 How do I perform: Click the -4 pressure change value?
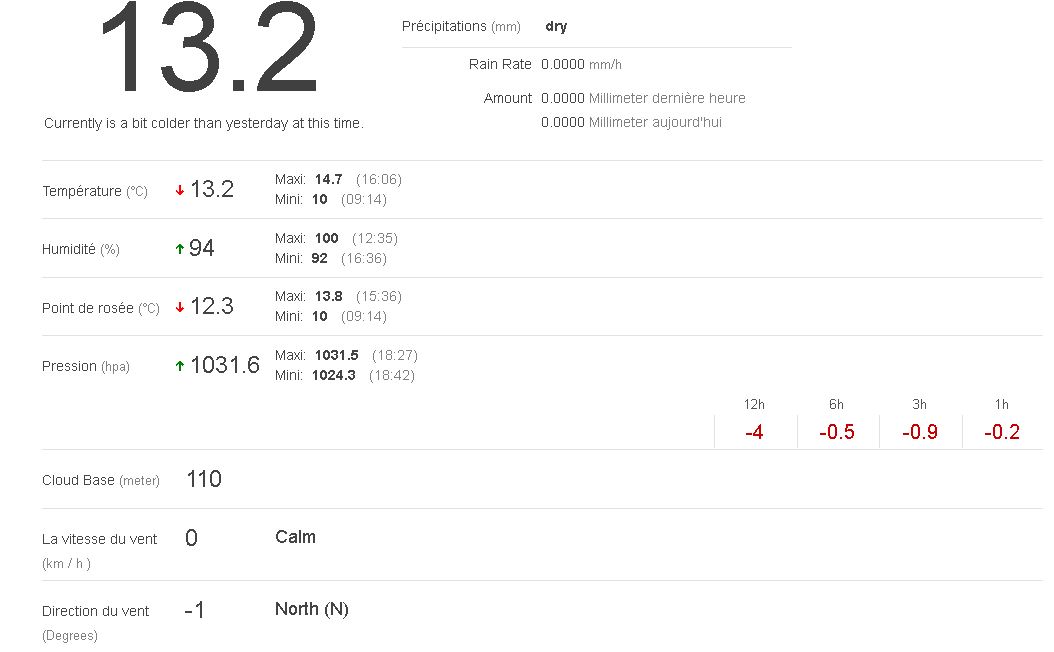coord(754,433)
